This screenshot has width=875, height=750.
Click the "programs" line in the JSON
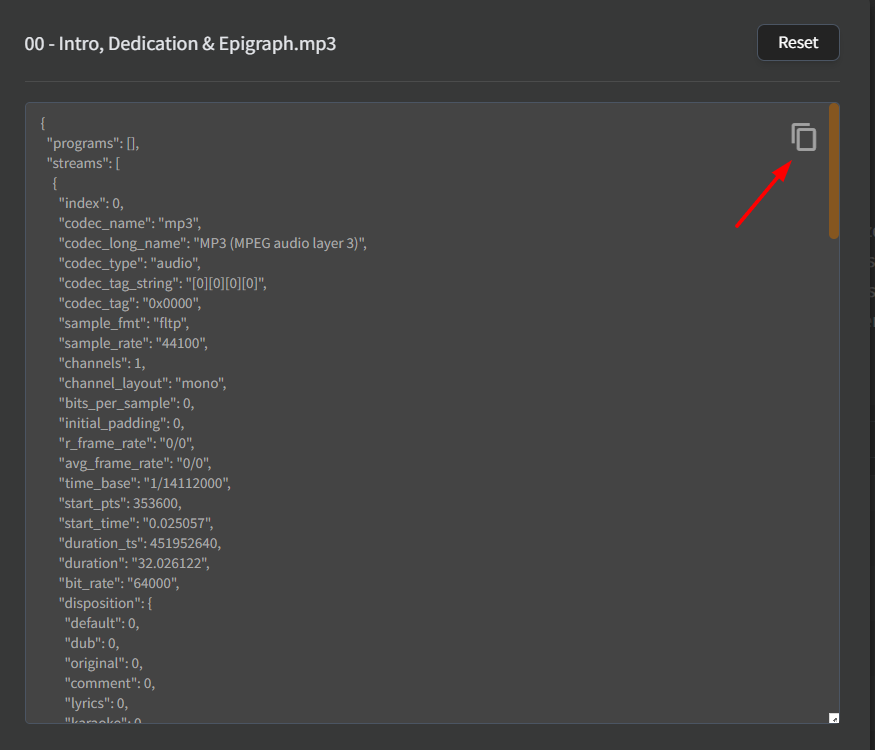pos(99,143)
